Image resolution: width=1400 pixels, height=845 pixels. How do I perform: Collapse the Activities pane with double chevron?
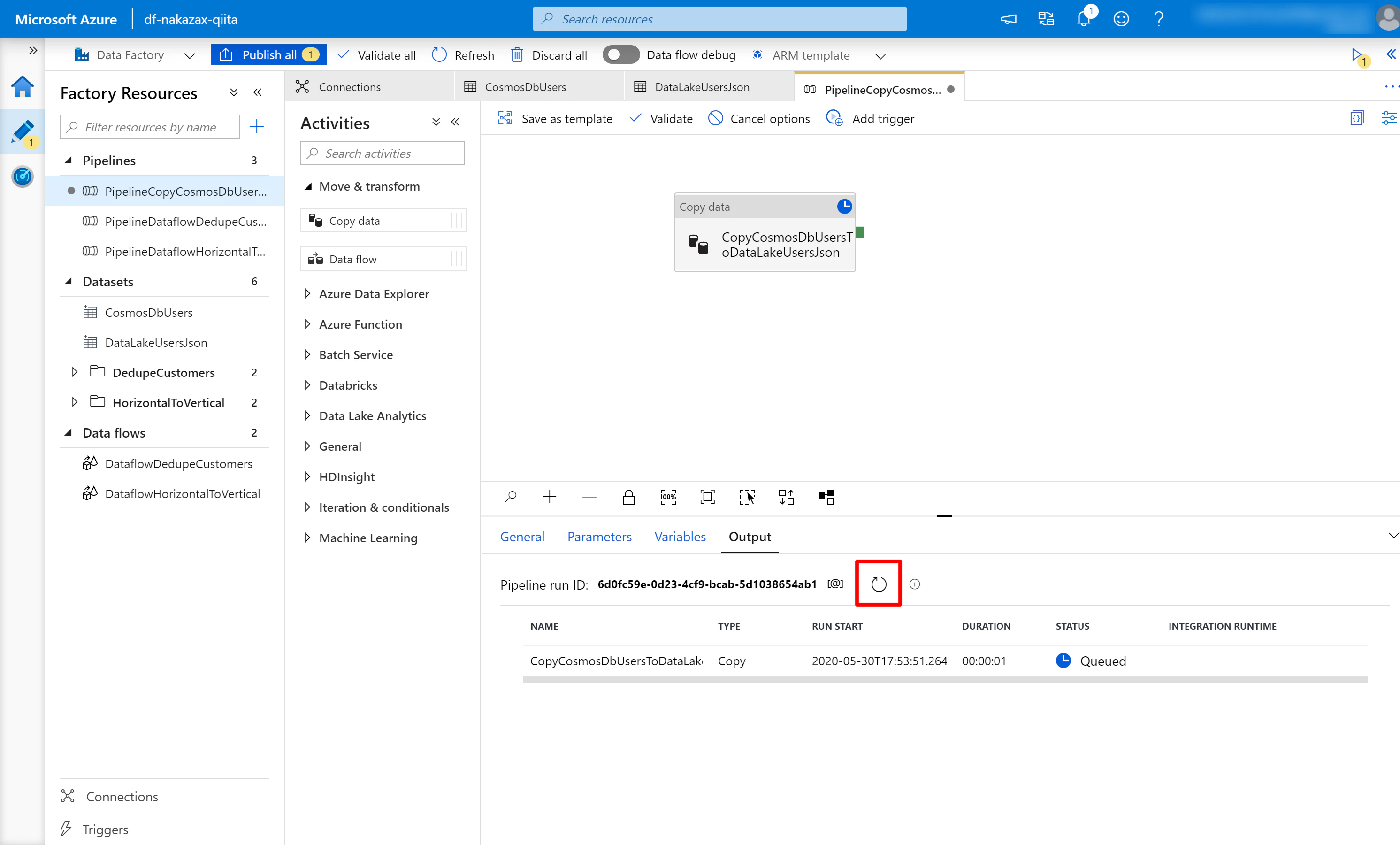click(455, 122)
